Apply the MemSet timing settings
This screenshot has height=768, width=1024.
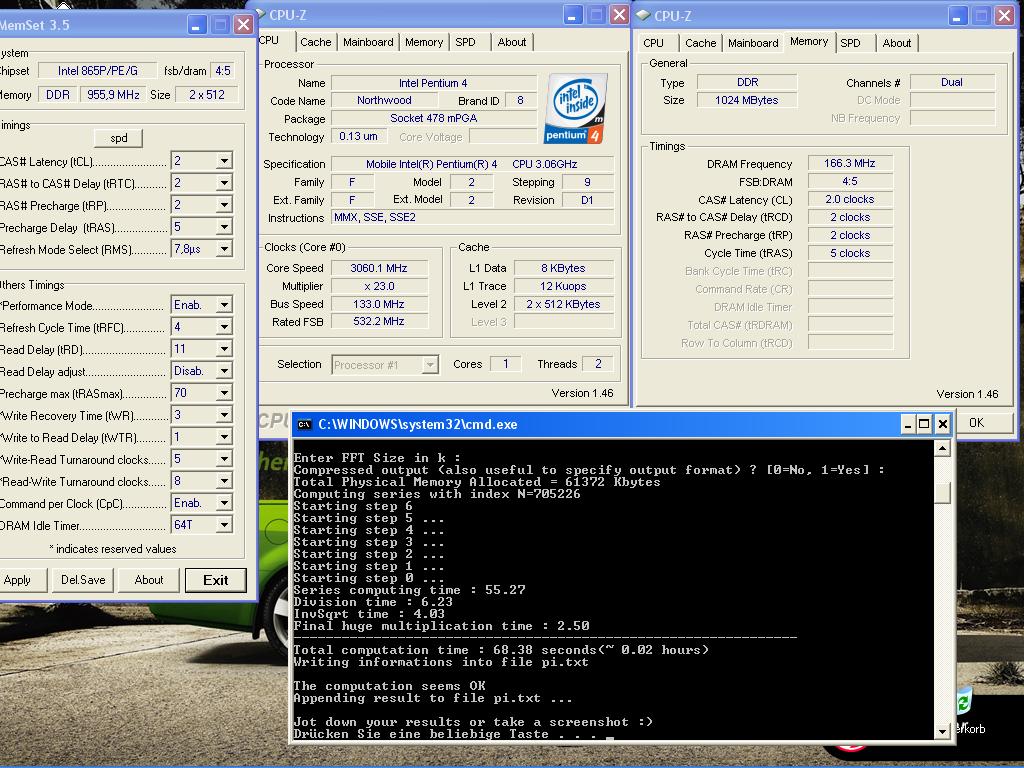point(23,580)
